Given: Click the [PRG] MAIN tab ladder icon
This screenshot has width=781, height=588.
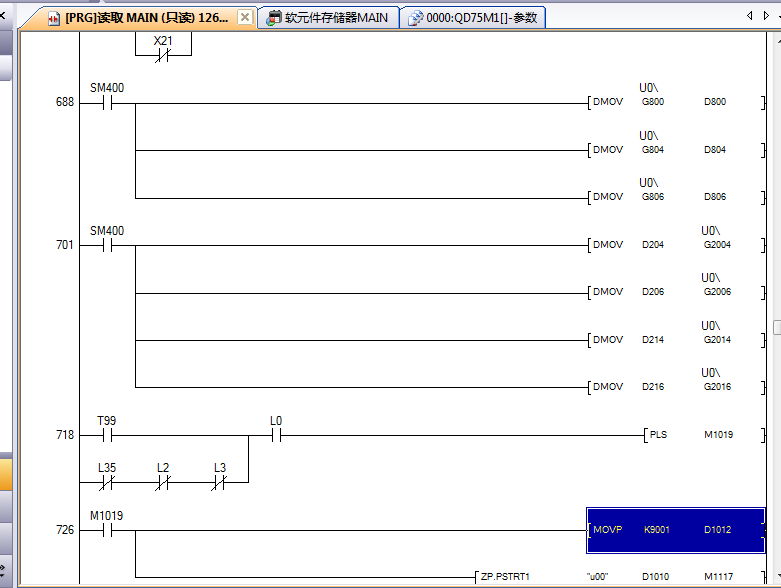Looking at the screenshot, I should point(54,18).
